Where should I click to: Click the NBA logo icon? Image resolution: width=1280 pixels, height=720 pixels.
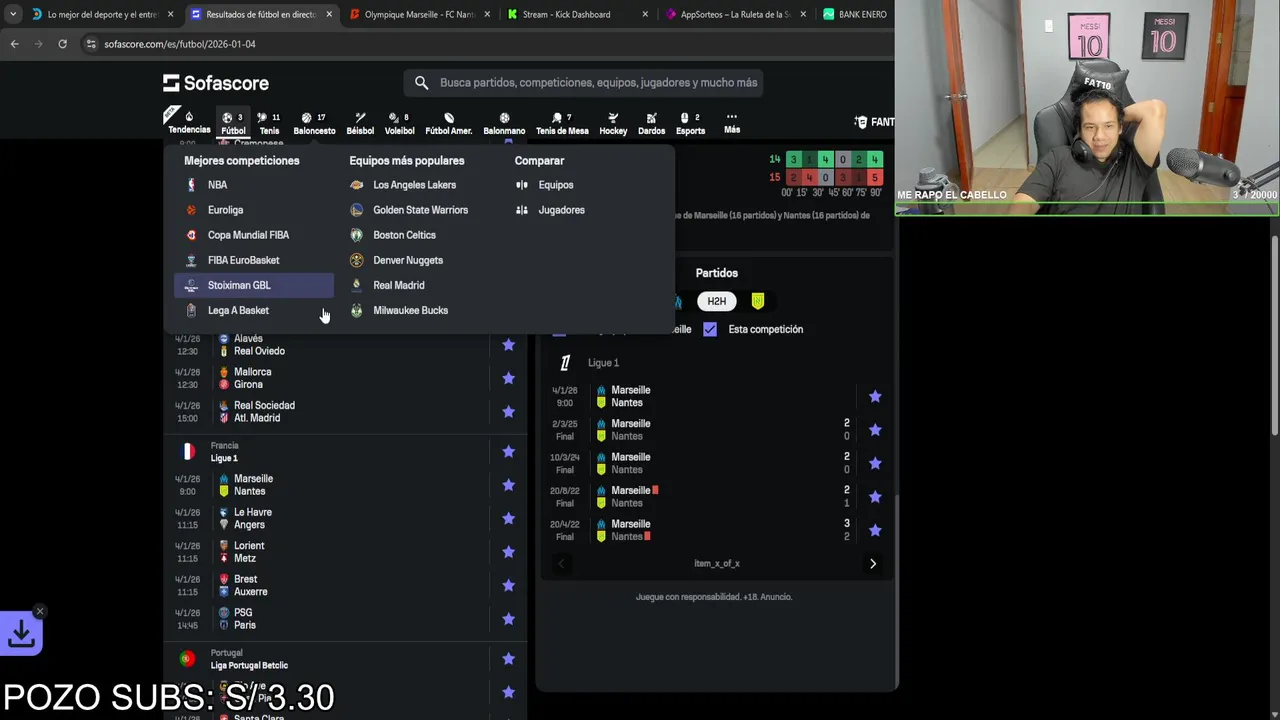click(x=191, y=185)
